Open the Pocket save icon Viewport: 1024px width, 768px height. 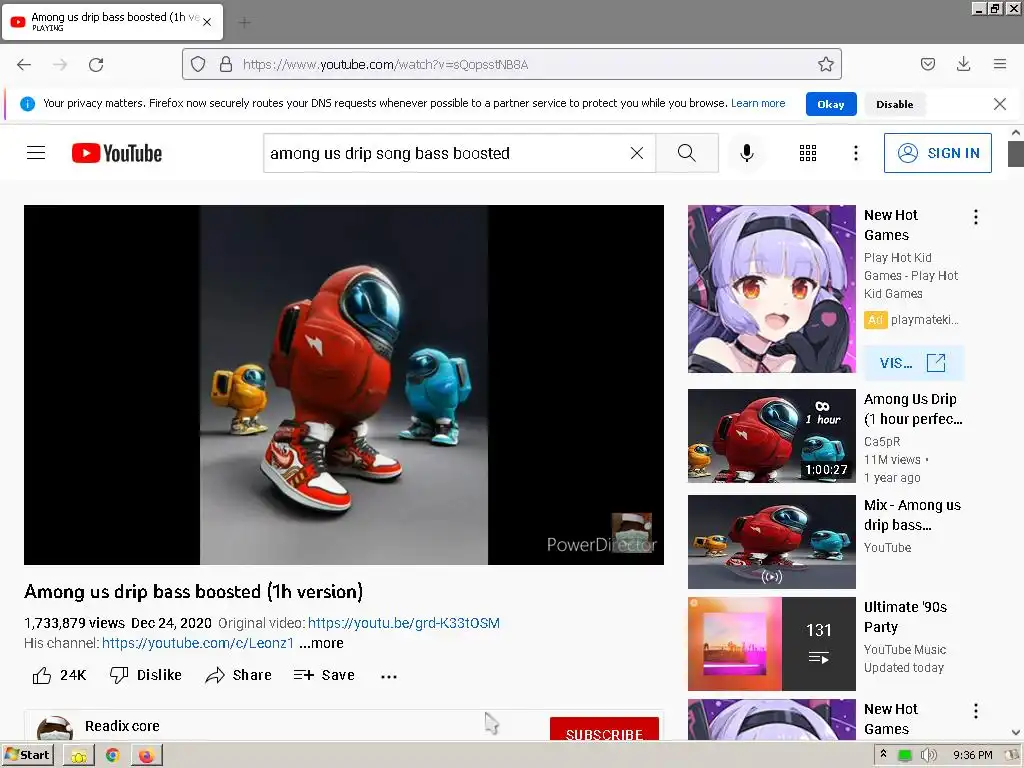[927, 64]
